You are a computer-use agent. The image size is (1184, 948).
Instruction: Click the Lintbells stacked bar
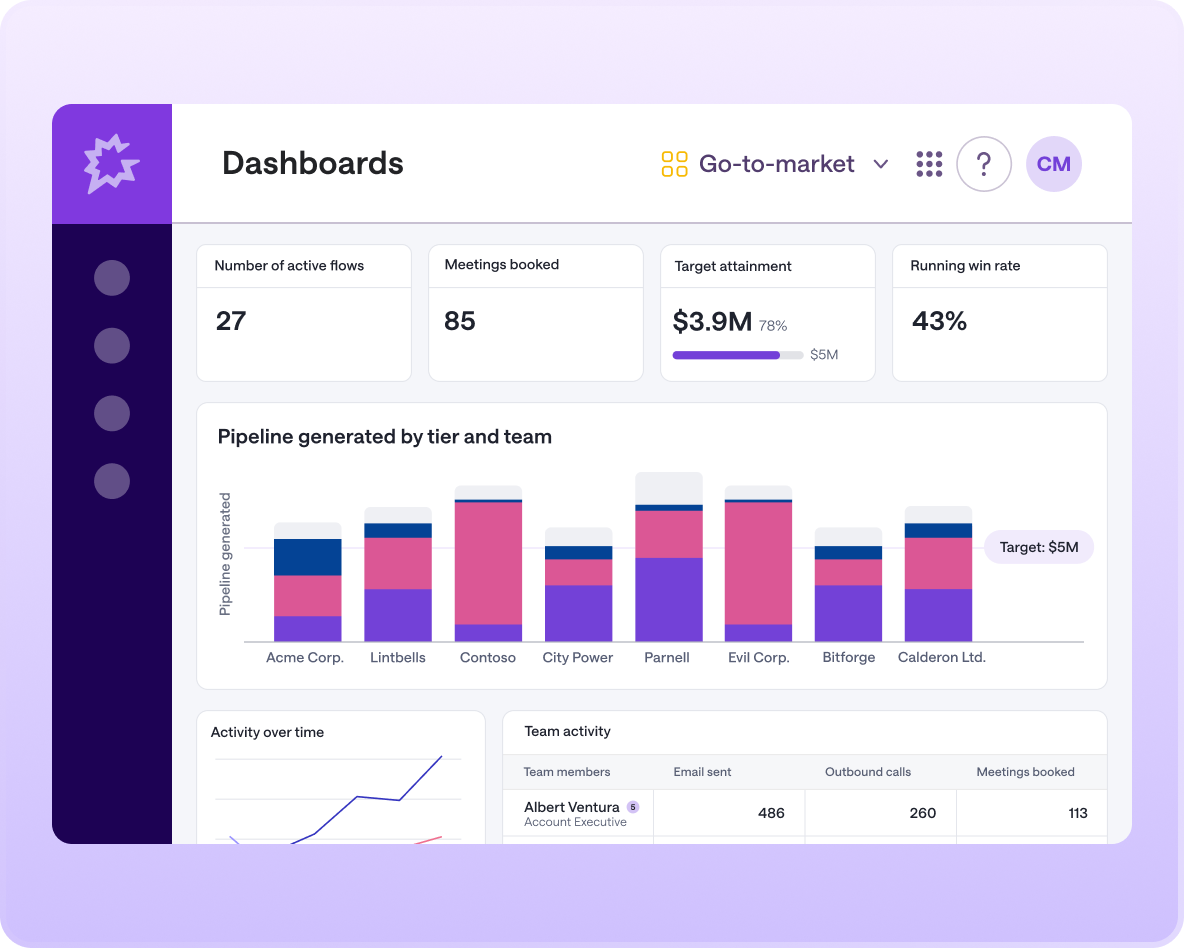pos(398,574)
